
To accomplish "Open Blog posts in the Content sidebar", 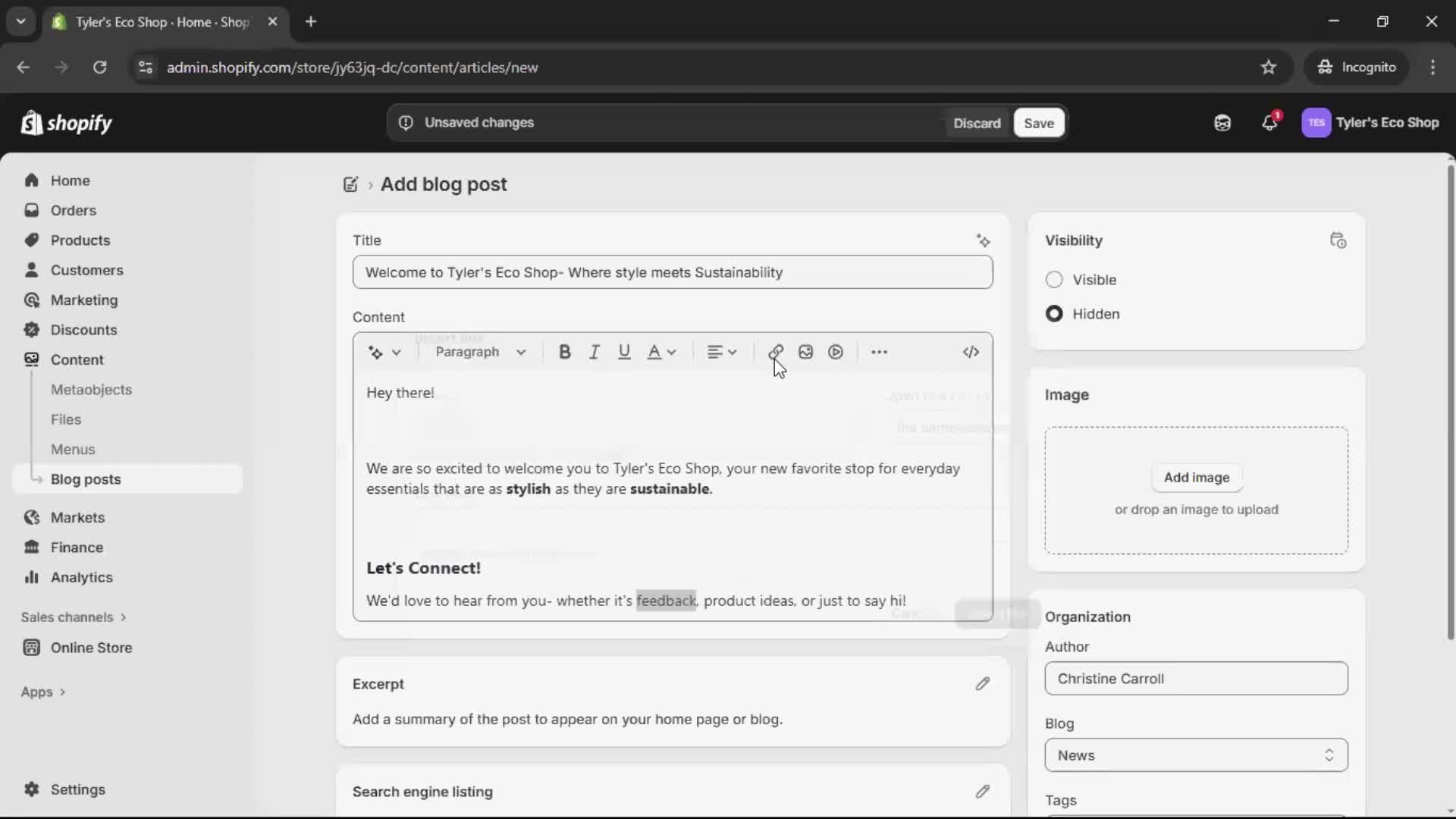I will [x=86, y=479].
